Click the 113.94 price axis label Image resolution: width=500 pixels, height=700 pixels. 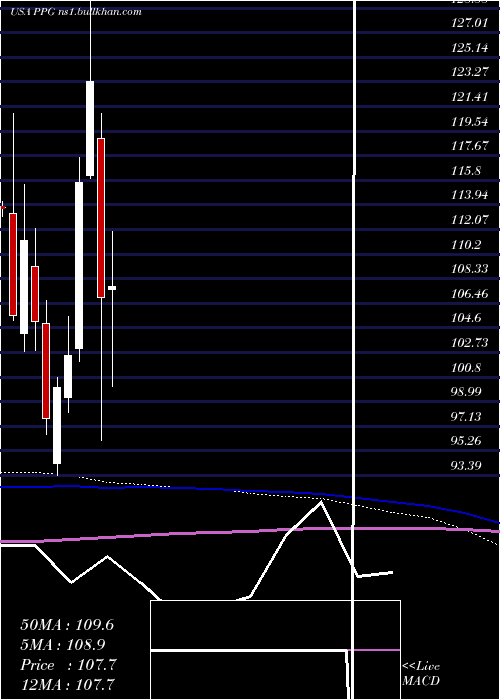tap(469, 195)
